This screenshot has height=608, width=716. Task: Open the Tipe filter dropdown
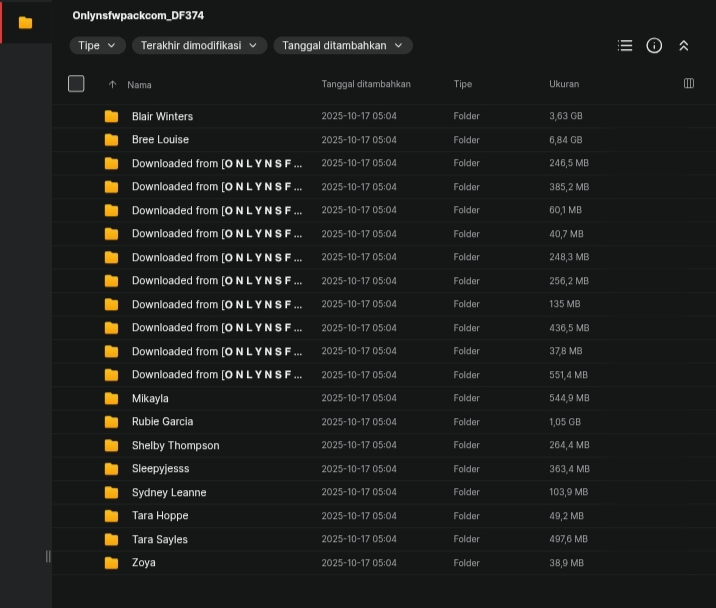click(x=97, y=45)
